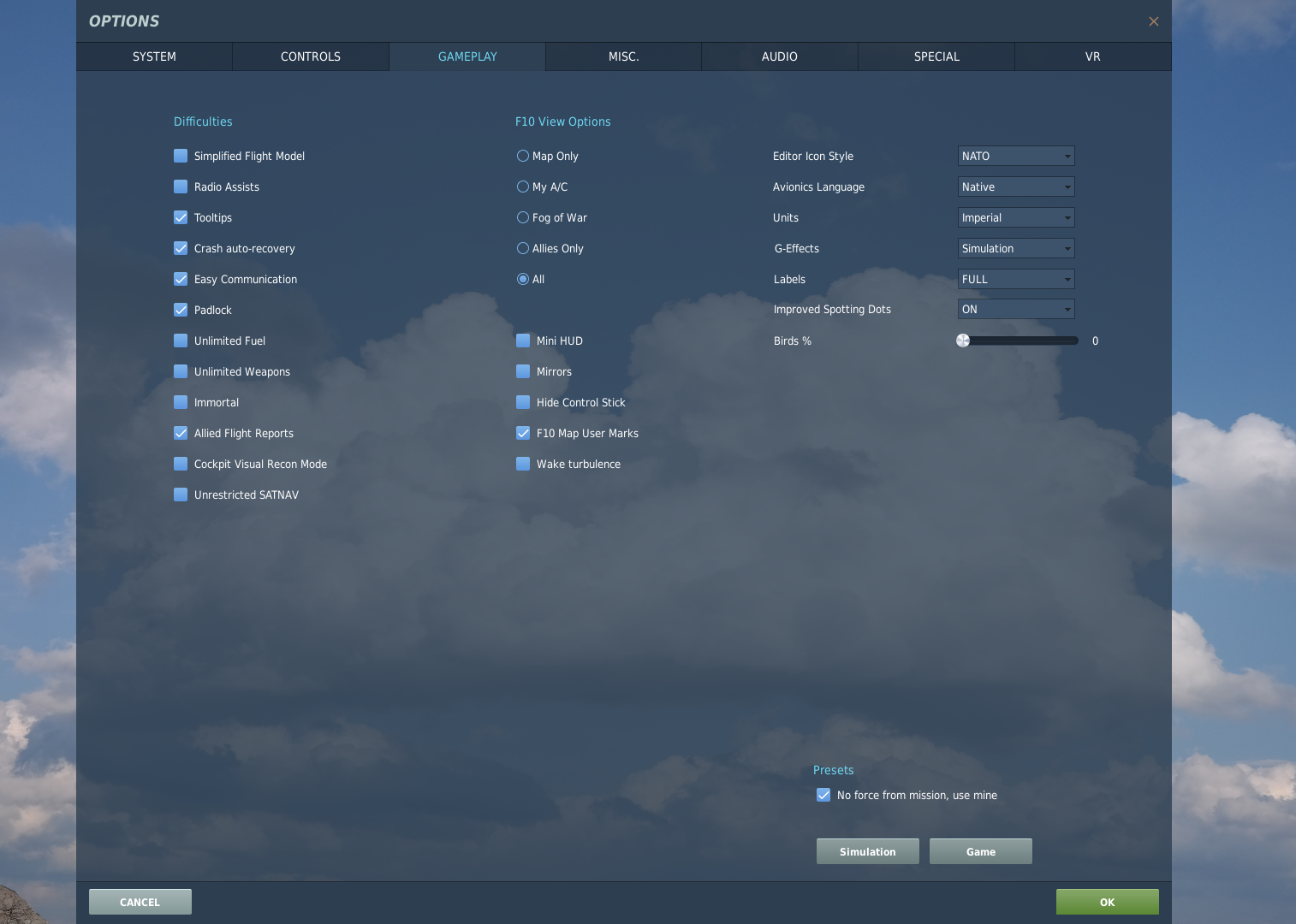Expand the Labels dropdown showing FULL
Viewport: 1296px width, 924px height.
[x=1016, y=279]
